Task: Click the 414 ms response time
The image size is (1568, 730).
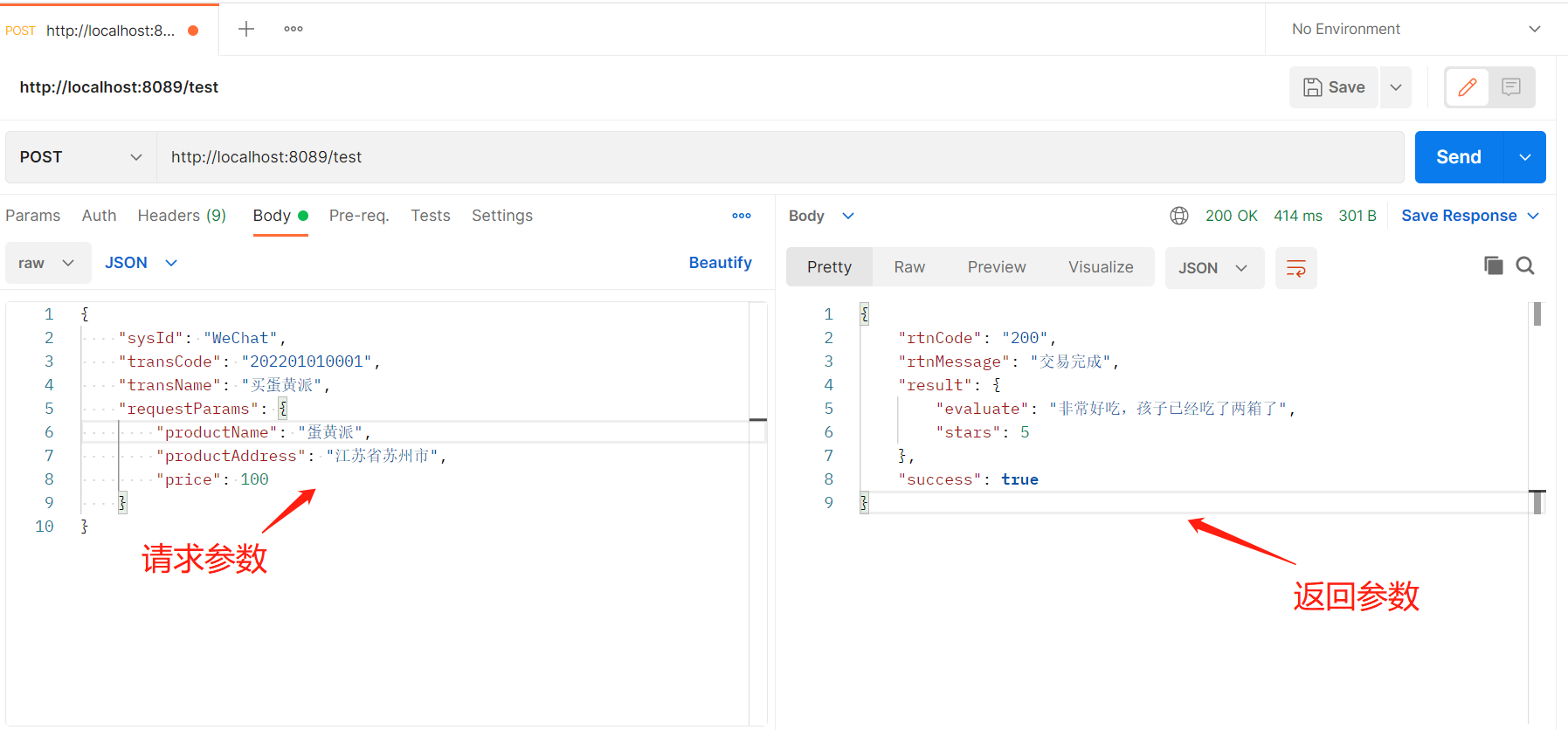Action: [x=1298, y=216]
